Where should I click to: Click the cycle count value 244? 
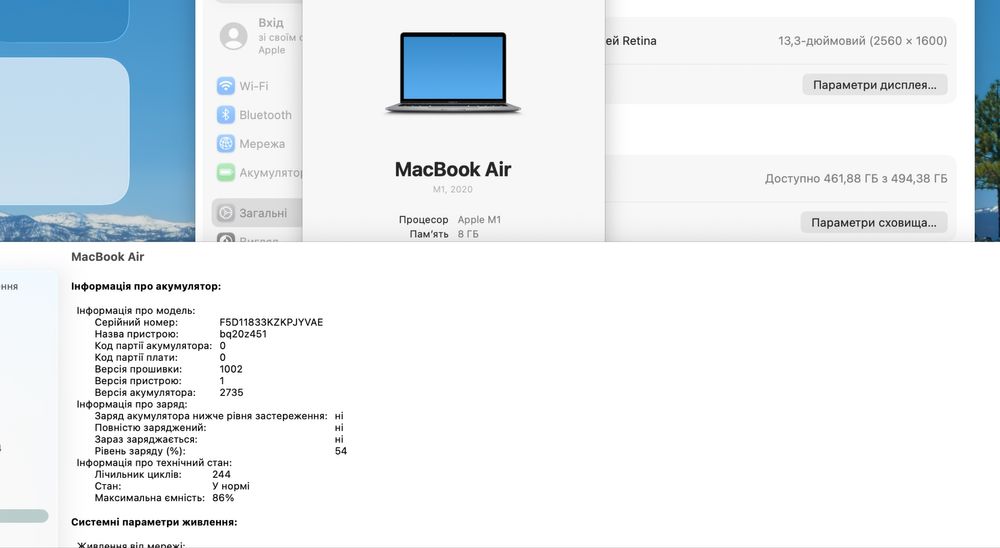221,475
